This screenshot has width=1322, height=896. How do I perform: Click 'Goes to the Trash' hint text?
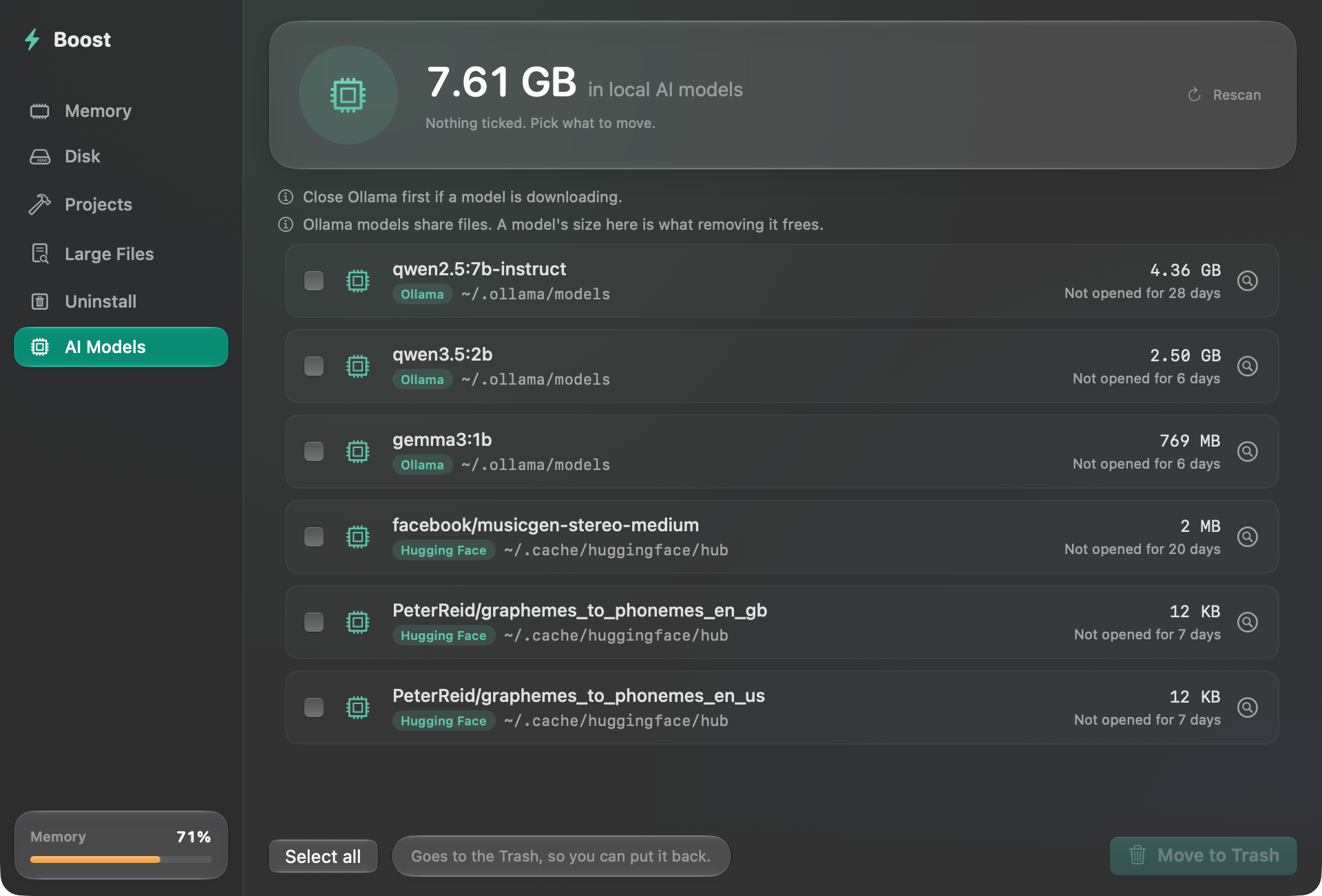560,856
